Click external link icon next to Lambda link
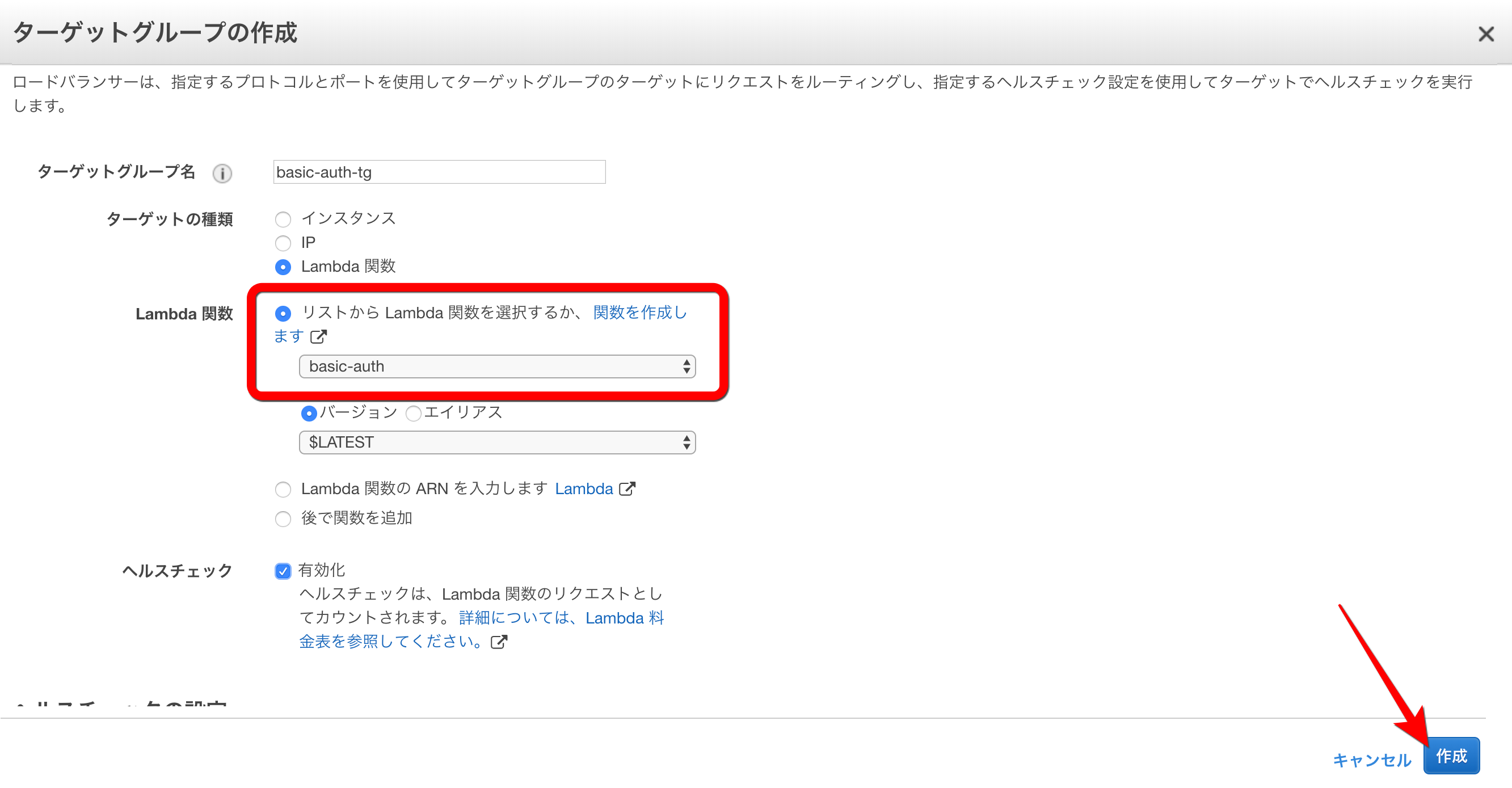 pyautogui.click(x=628, y=489)
